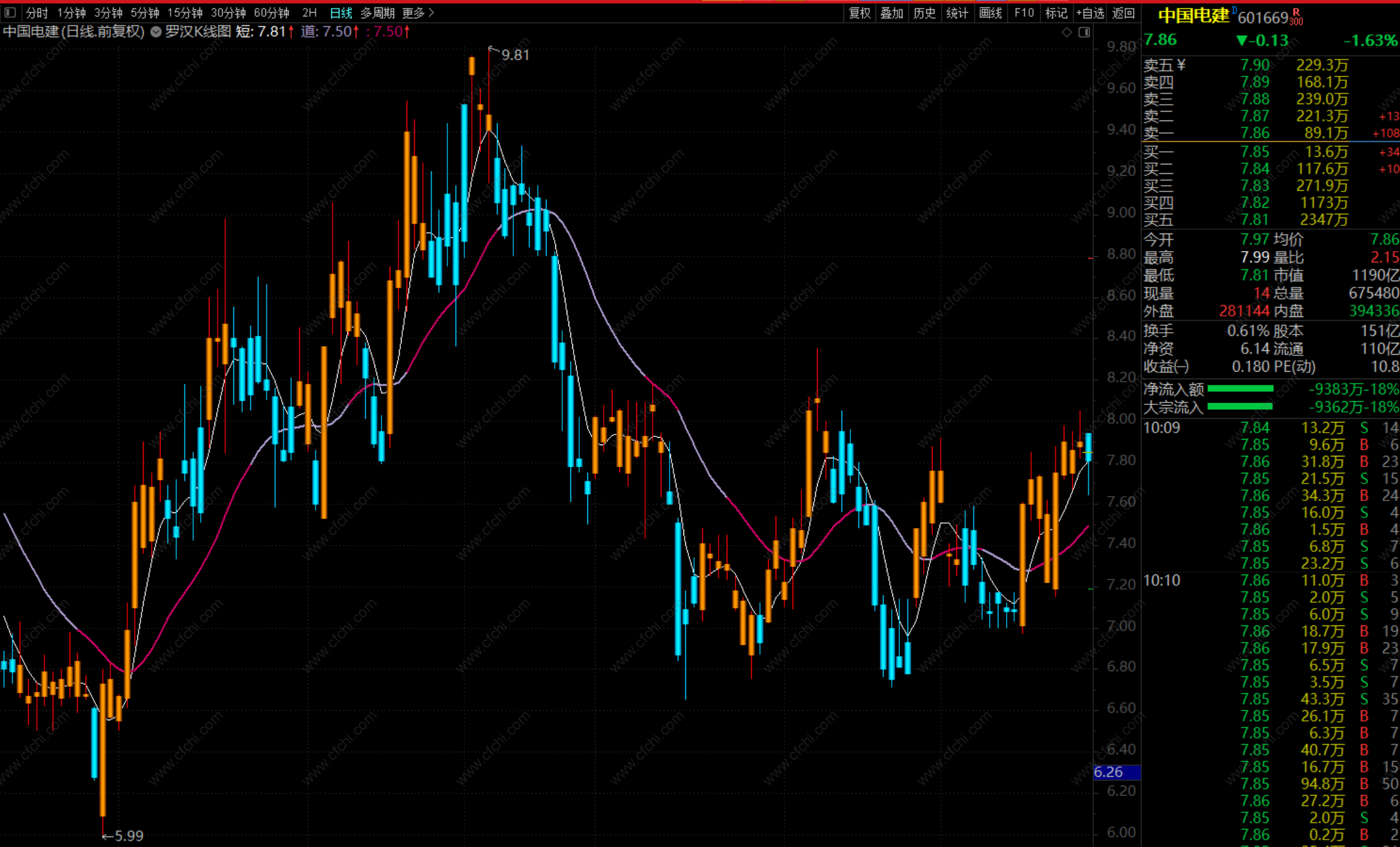Open F10 company information
Image resolution: width=1400 pixels, height=847 pixels.
pos(1024,13)
